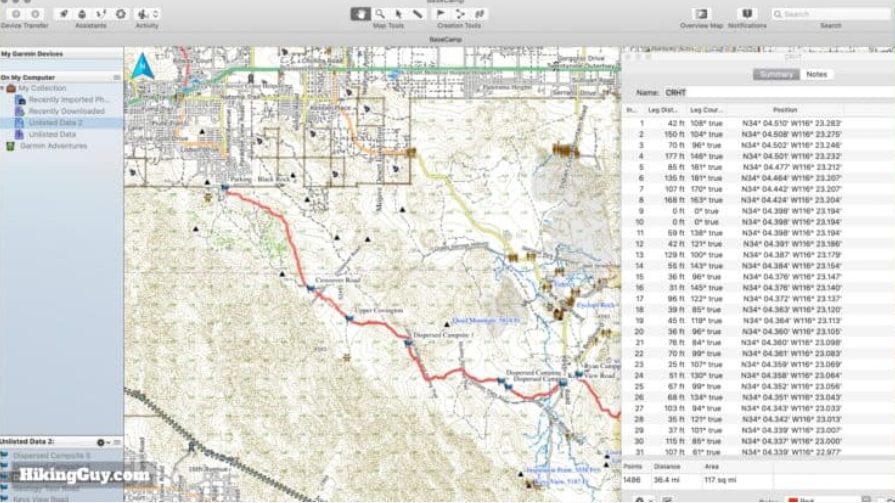Image resolution: width=895 pixels, height=503 pixels.
Task: Open the Garmin Adventures assistant icon
Action: (x=101, y=14)
